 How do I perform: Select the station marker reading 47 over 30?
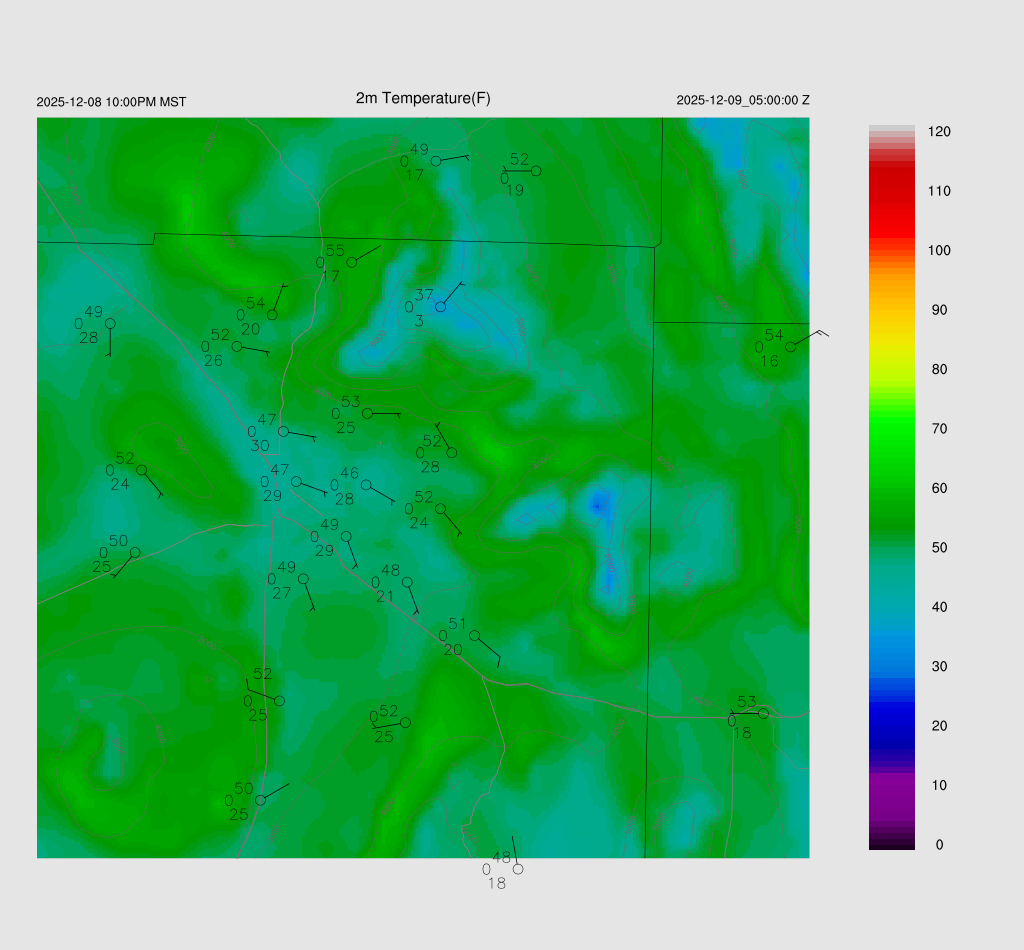(x=283, y=431)
